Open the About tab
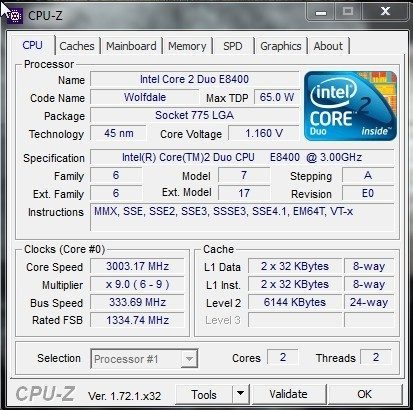 328,46
